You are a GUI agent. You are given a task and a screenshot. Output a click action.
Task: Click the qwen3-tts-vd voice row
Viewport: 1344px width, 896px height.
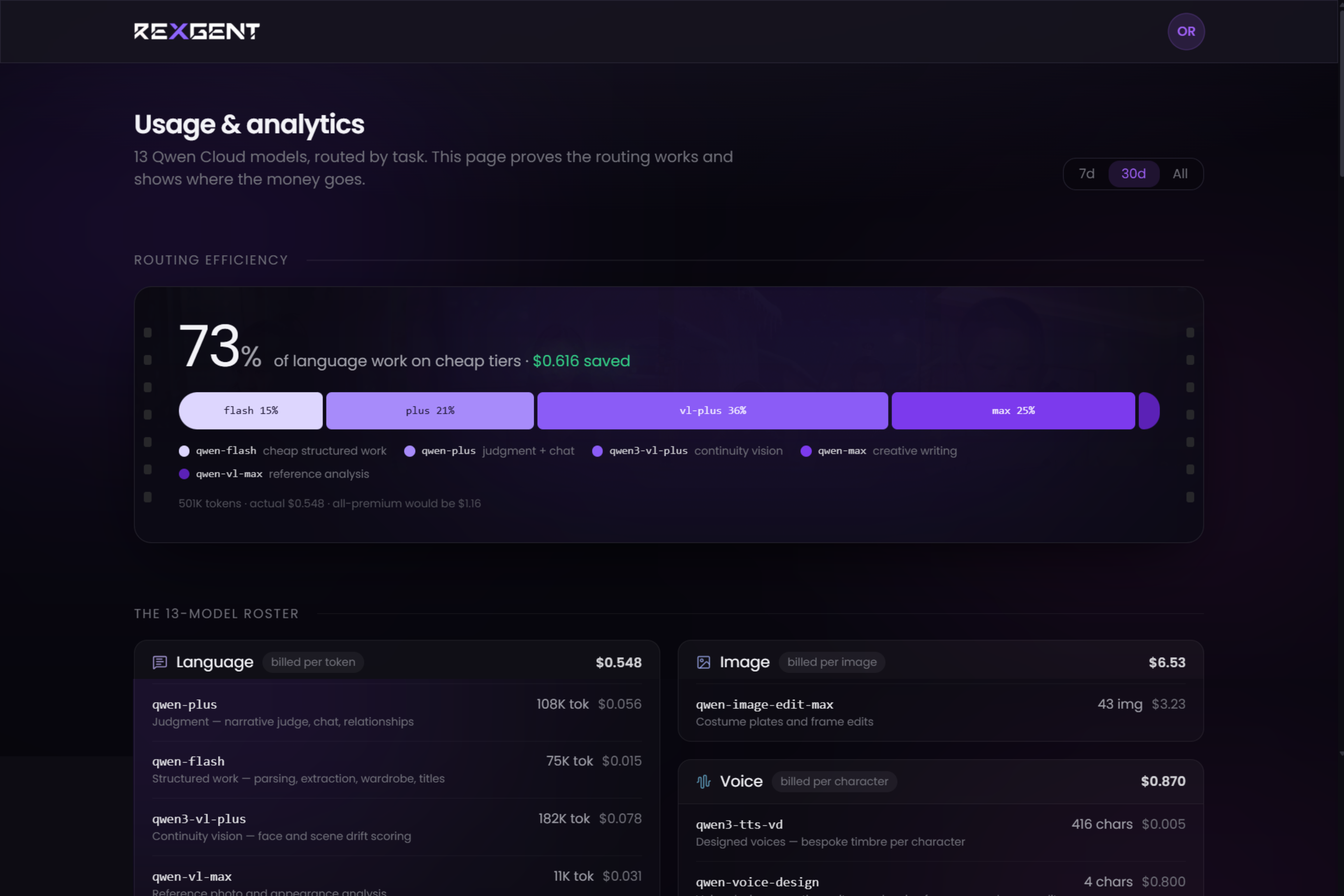[x=940, y=833]
